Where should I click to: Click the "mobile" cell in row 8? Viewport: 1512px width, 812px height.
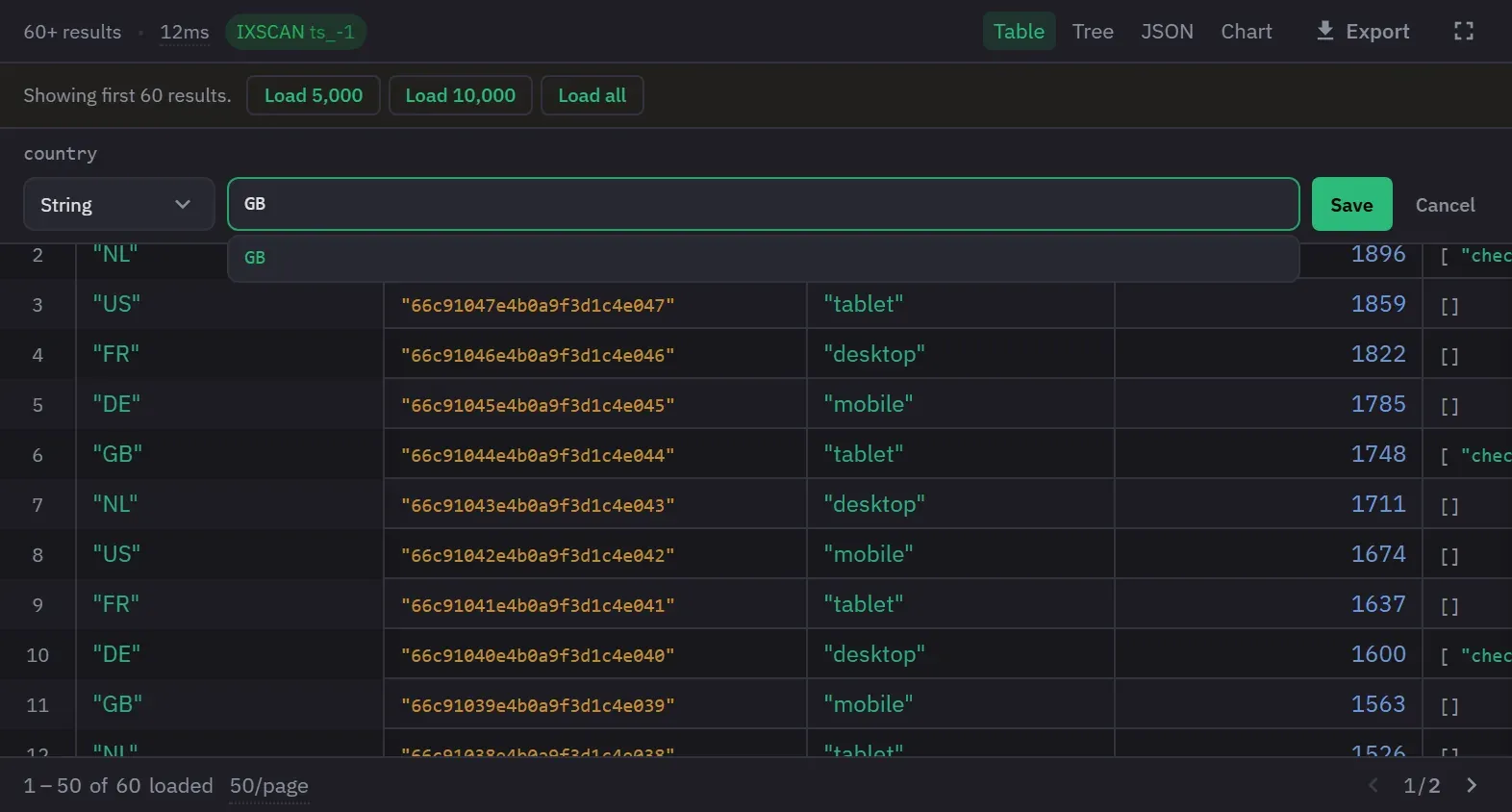[960, 554]
